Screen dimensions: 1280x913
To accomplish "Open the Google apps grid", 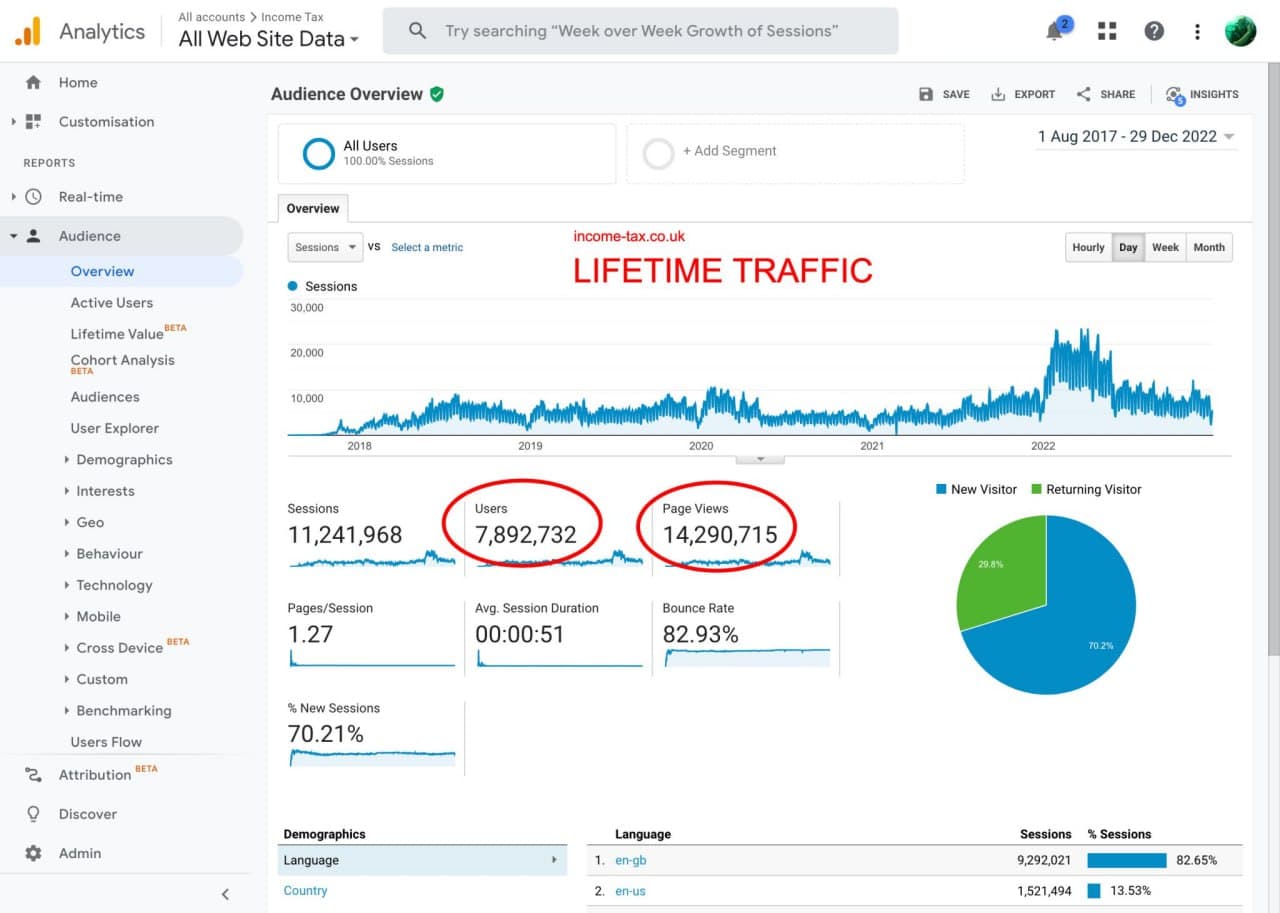I will 1107,31.
